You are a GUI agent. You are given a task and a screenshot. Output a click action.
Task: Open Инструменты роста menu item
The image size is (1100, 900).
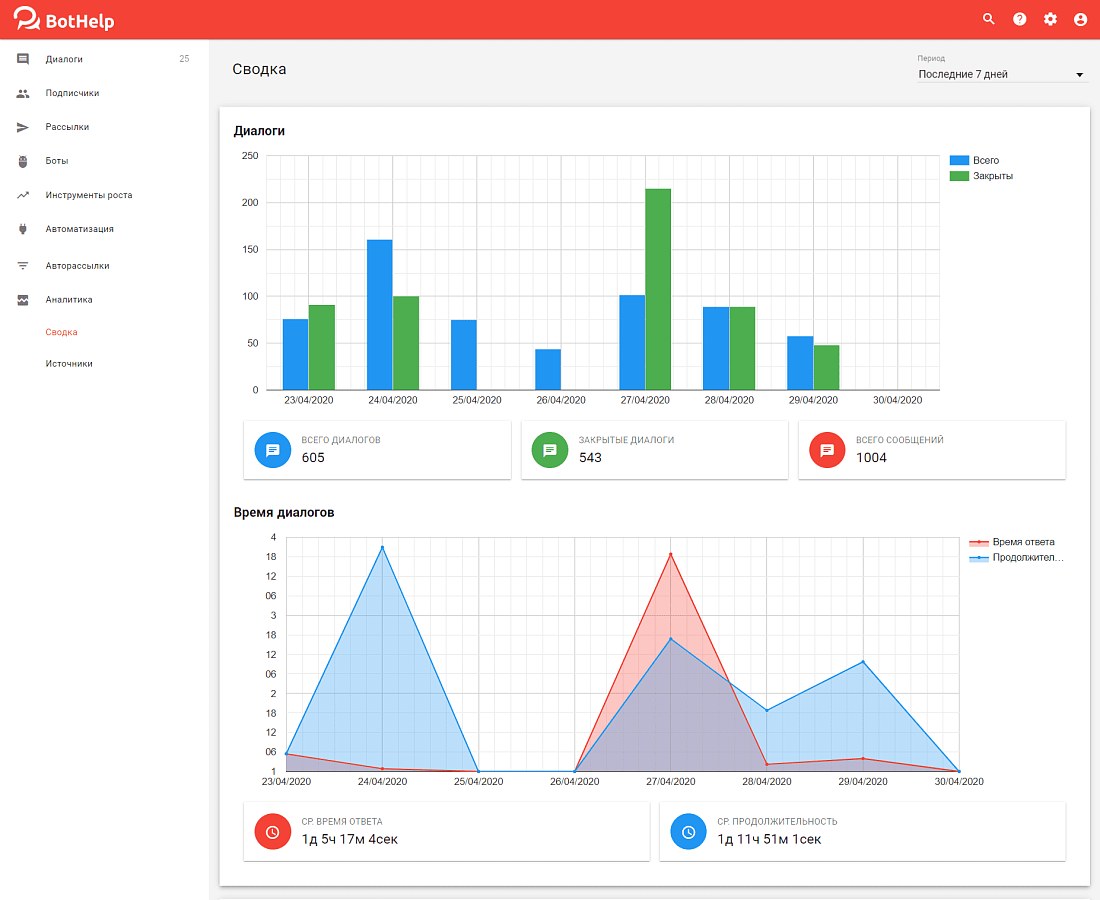105,195
